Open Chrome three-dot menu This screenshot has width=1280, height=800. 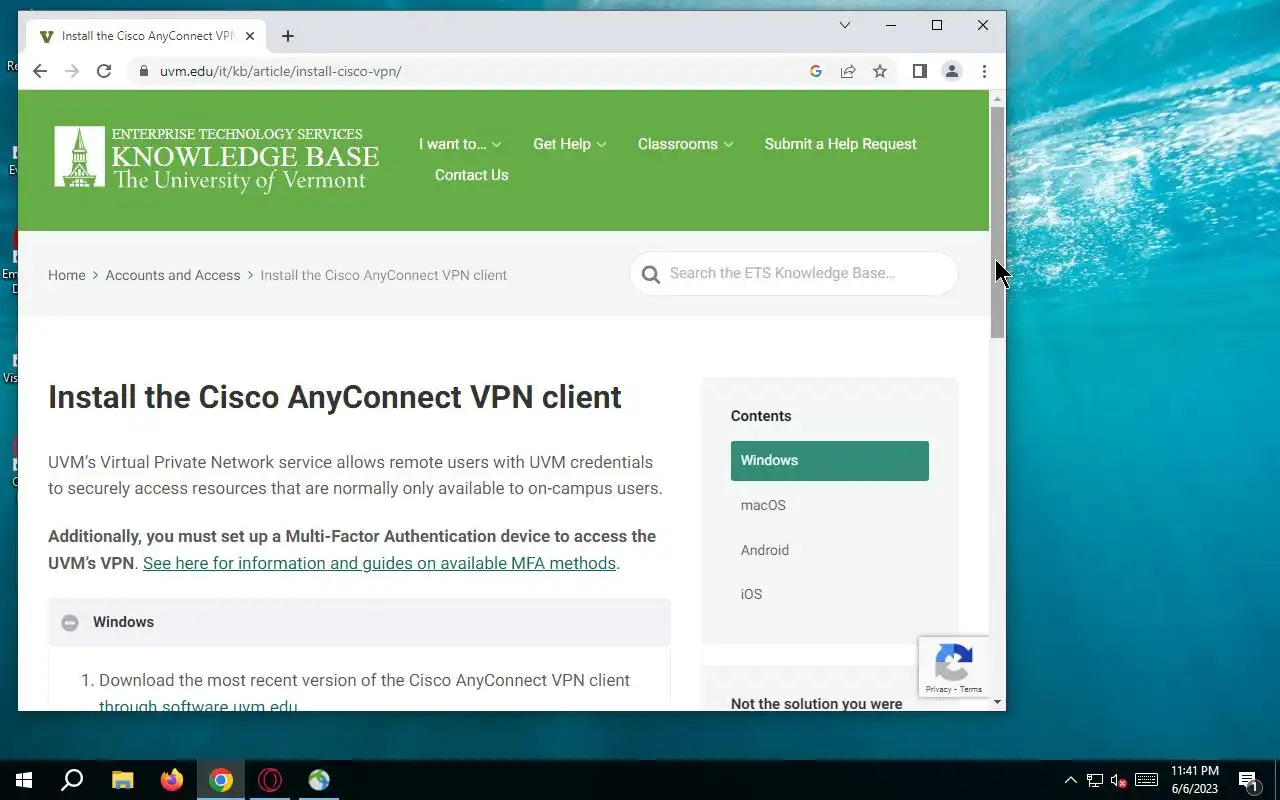(984, 71)
